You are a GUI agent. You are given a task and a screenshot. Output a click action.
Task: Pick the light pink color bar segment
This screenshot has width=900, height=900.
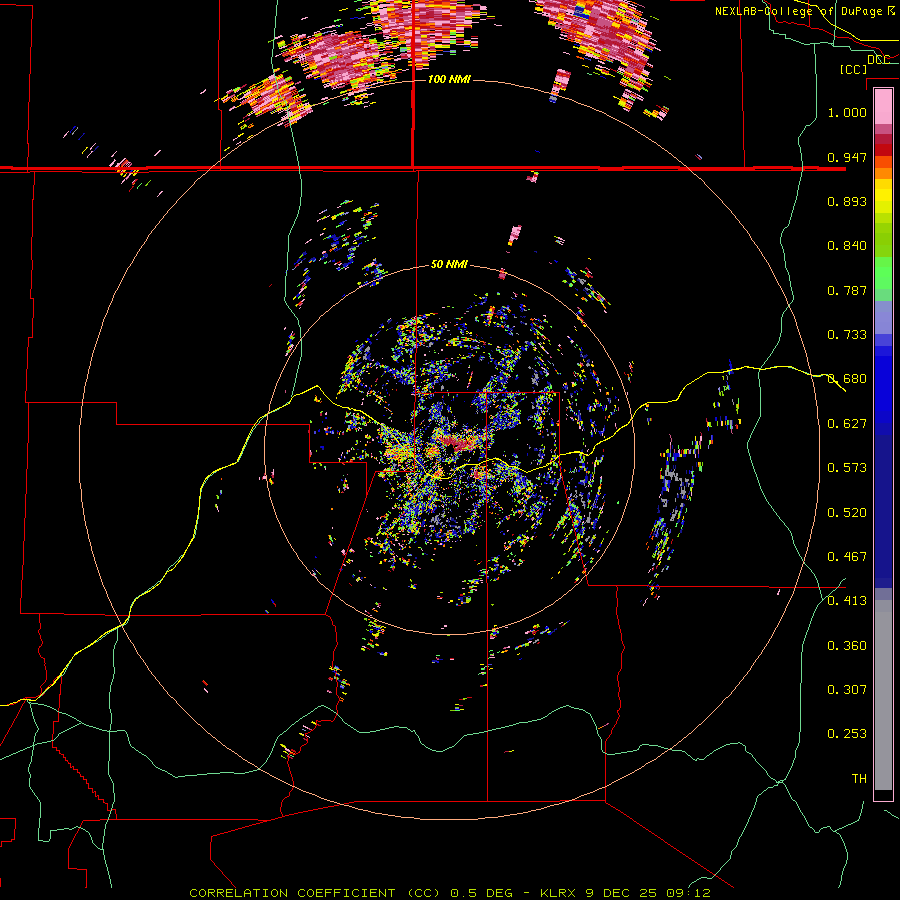pyautogui.click(x=883, y=107)
